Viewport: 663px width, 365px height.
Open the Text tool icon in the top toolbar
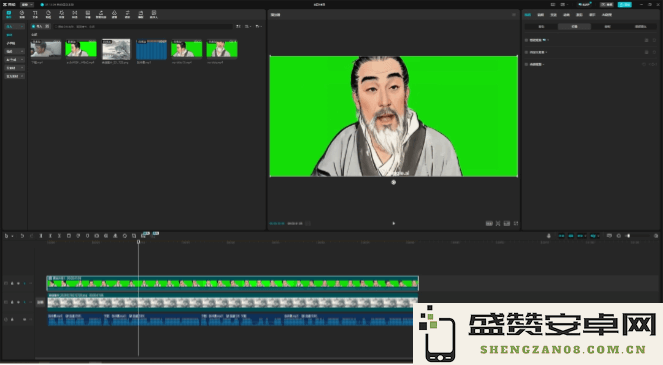35,14
